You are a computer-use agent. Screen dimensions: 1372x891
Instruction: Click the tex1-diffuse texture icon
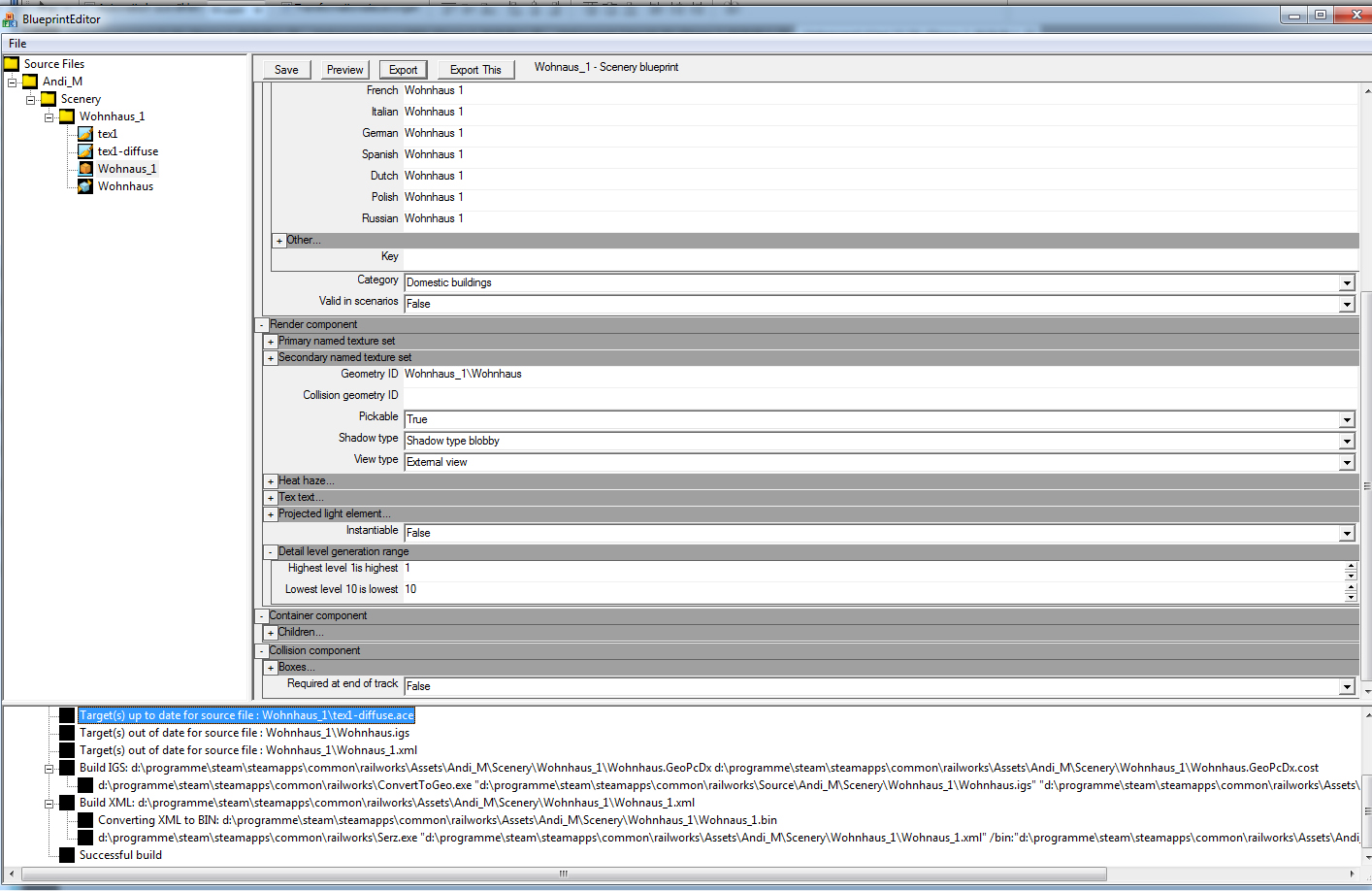coord(85,151)
